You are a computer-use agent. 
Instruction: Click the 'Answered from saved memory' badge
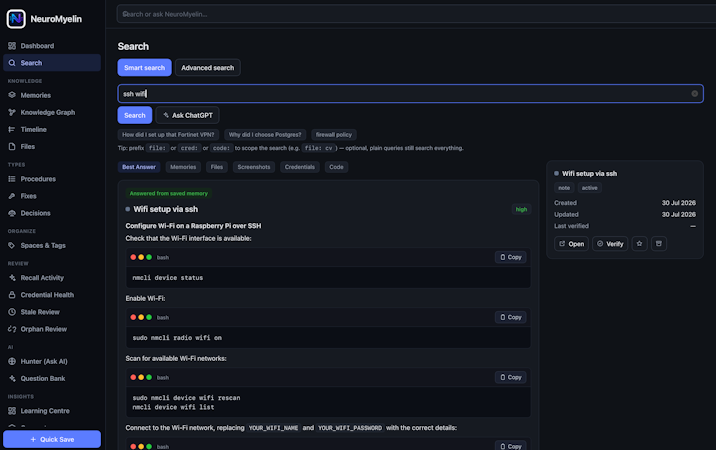click(x=168, y=194)
